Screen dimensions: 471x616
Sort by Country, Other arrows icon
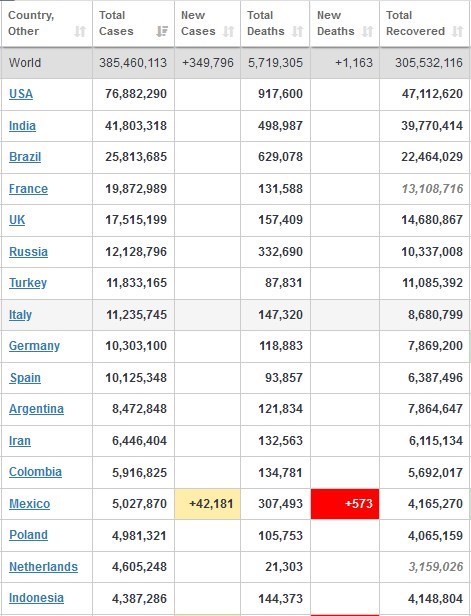80,31
